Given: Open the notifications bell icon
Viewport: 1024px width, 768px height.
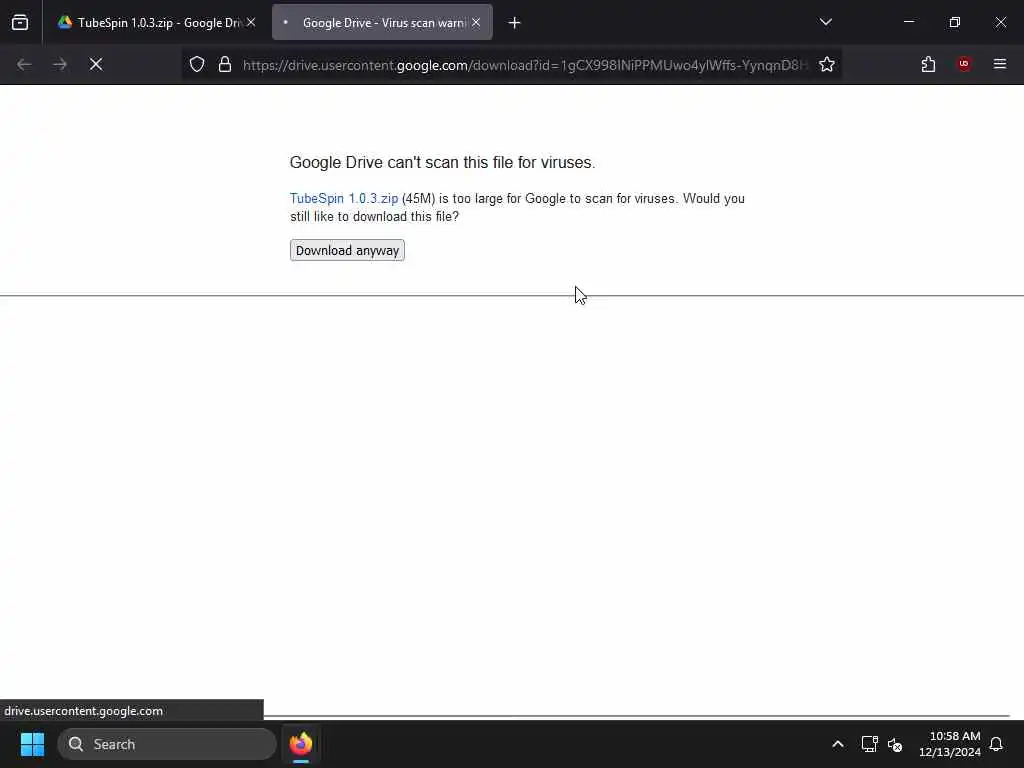Looking at the screenshot, I should [996, 744].
